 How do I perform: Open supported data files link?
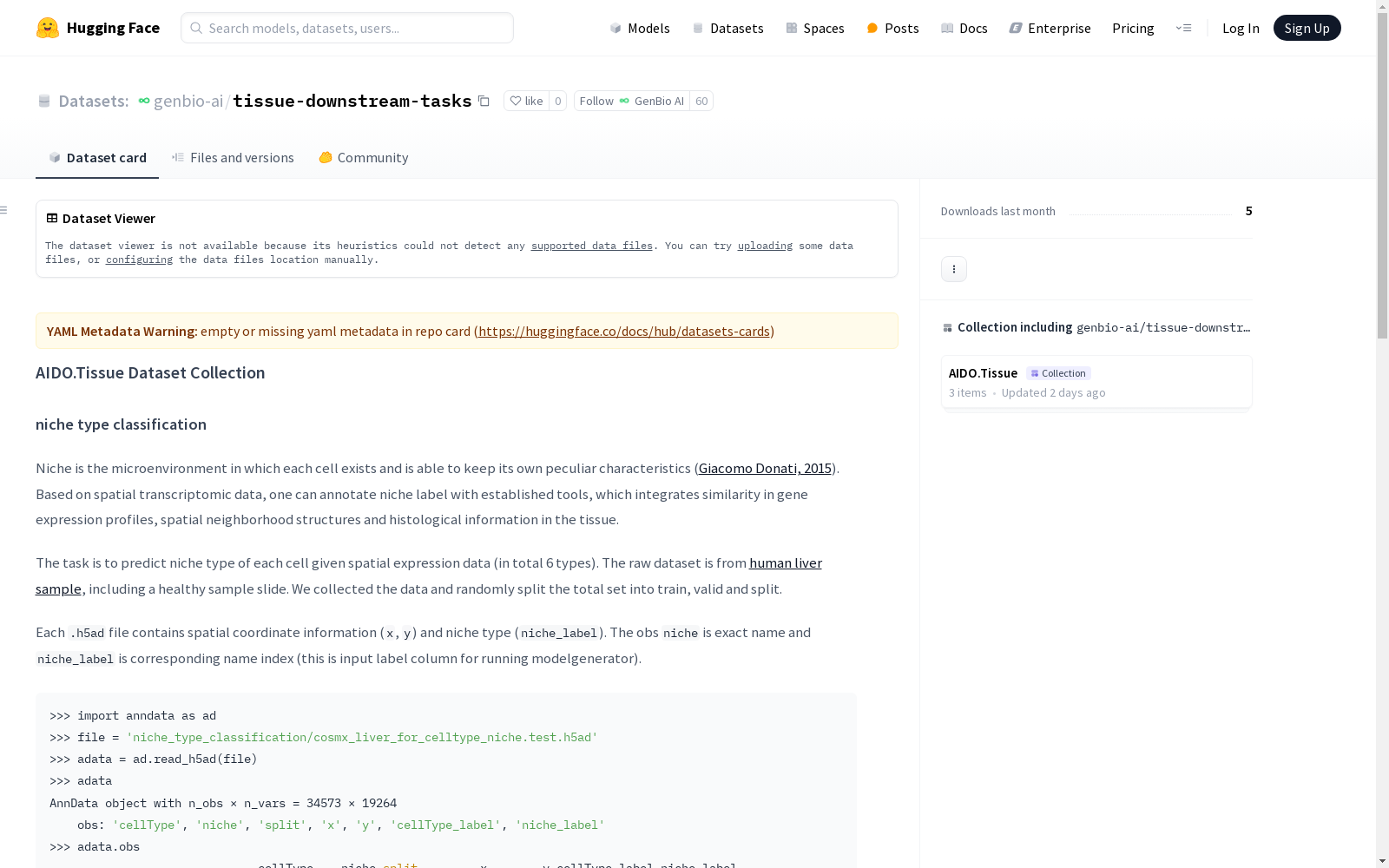(x=592, y=247)
